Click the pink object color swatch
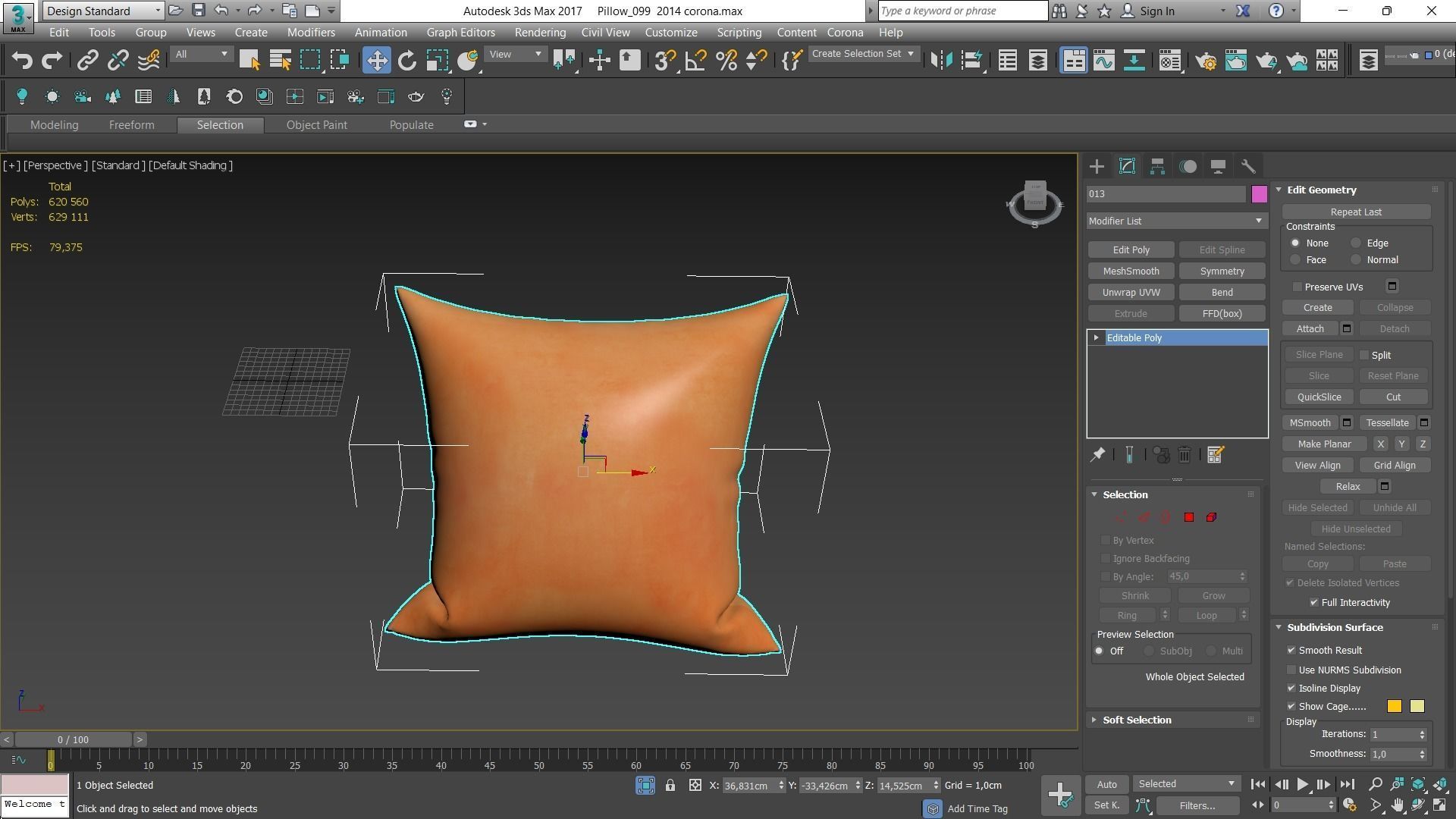 coord(1259,194)
